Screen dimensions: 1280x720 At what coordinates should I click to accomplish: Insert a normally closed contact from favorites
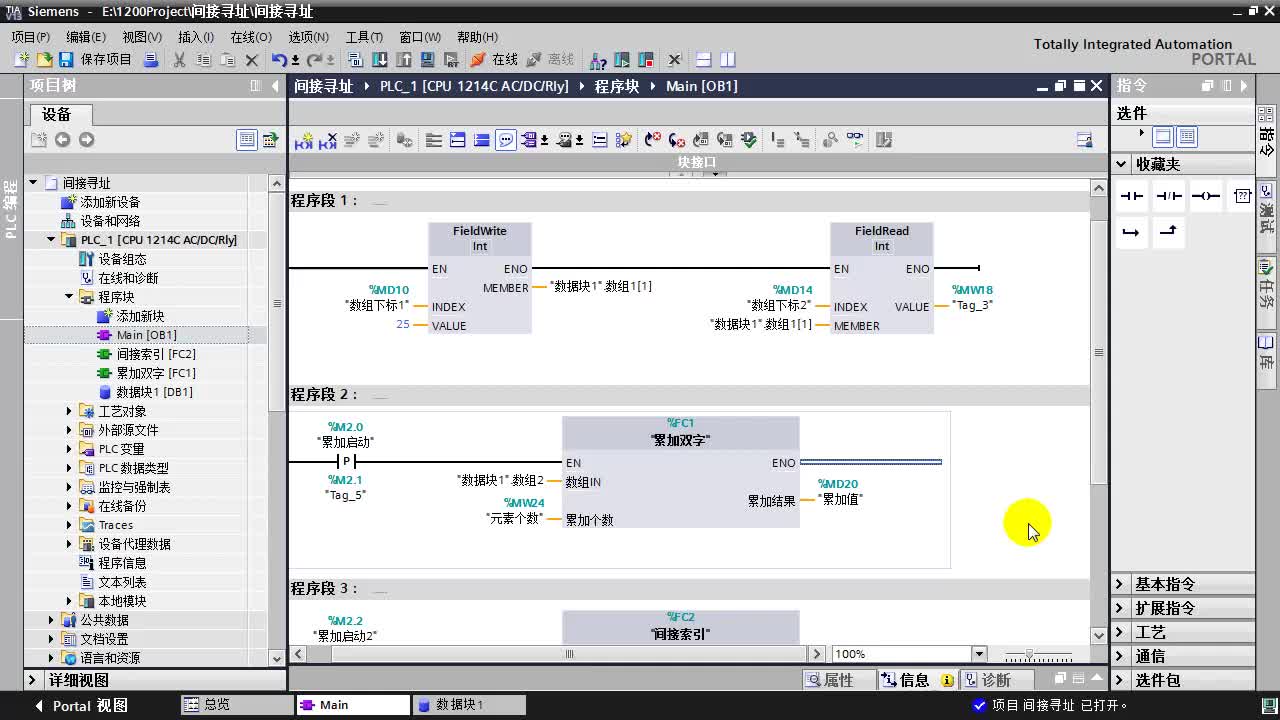1168,196
